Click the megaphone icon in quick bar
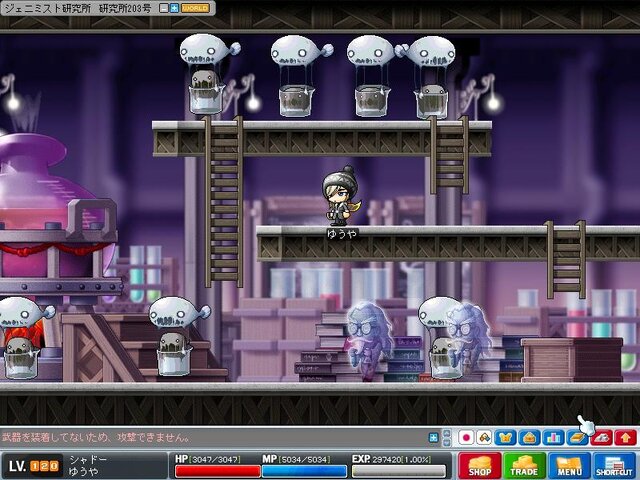 point(484,438)
